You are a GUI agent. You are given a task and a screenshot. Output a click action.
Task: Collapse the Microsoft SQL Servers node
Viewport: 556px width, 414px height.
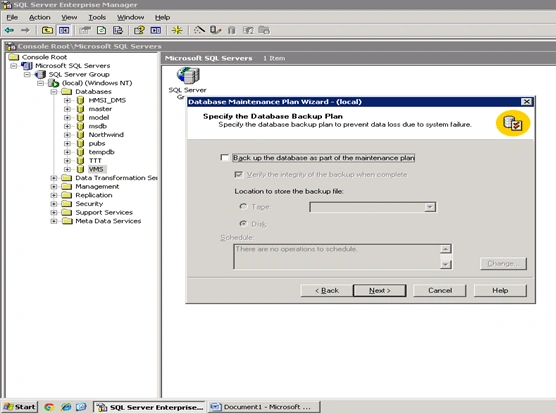13,66
